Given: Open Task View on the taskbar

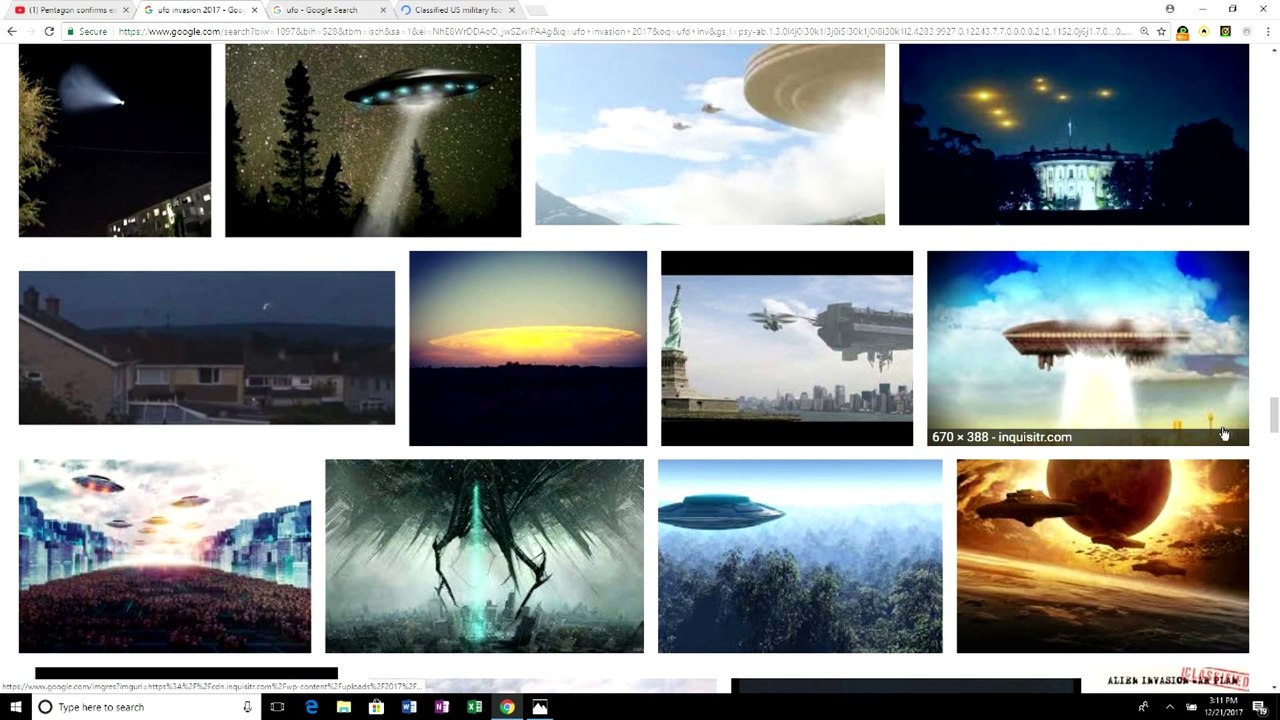Looking at the screenshot, I should [277, 707].
